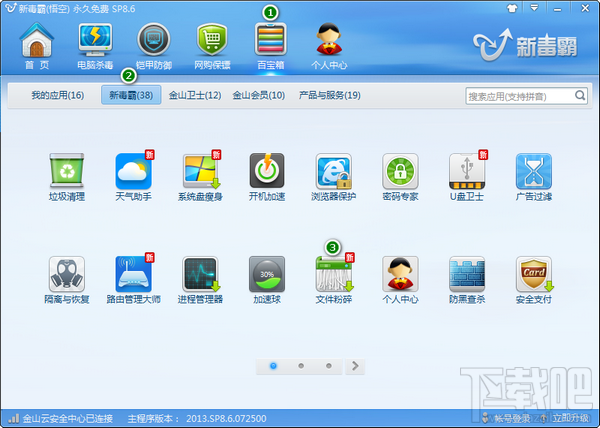
Task: Close the 新毒霸 window
Action: (x=585, y=8)
